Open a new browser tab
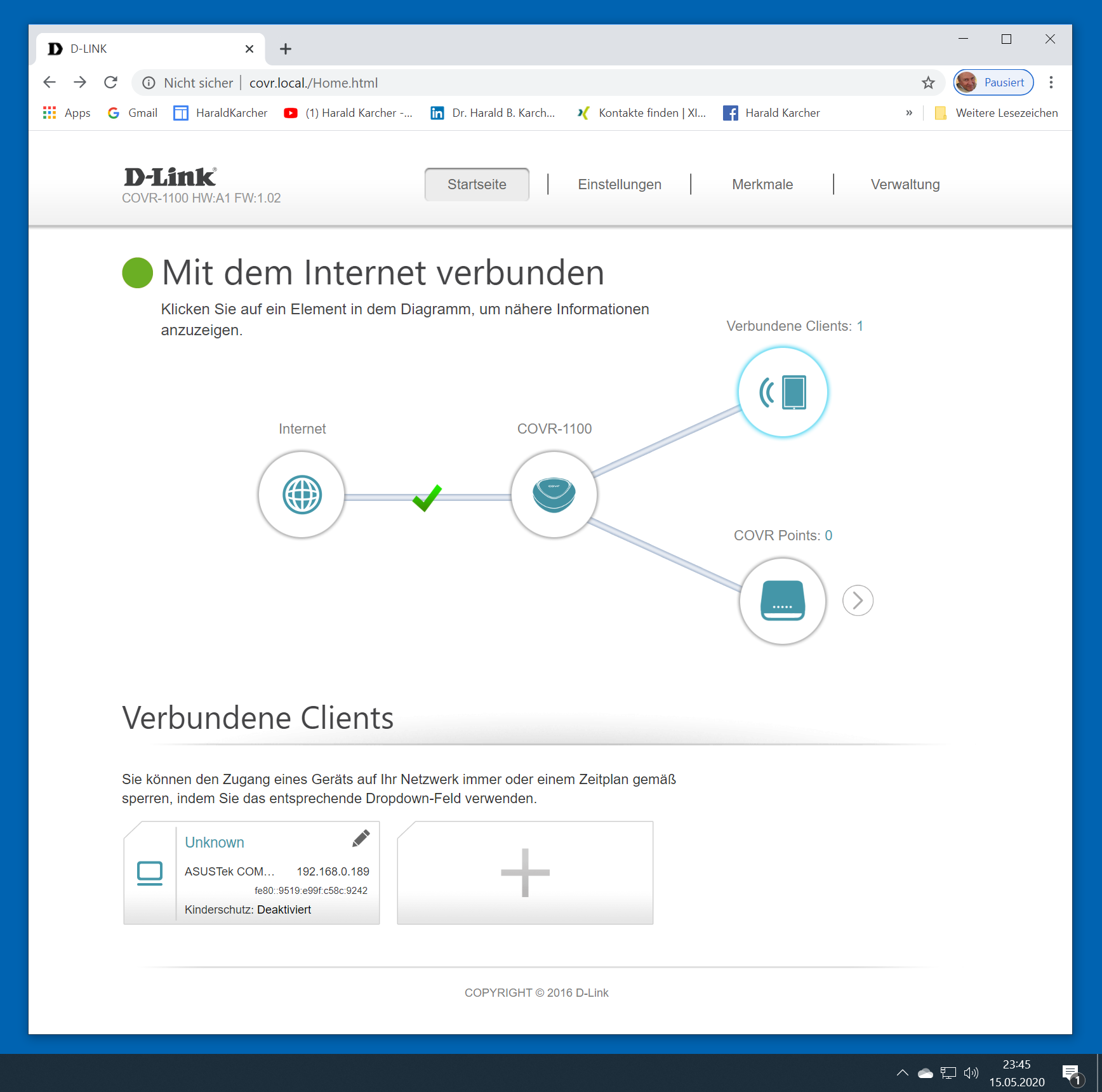Image resolution: width=1102 pixels, height=1092 pixels. [x=286, y=49]
